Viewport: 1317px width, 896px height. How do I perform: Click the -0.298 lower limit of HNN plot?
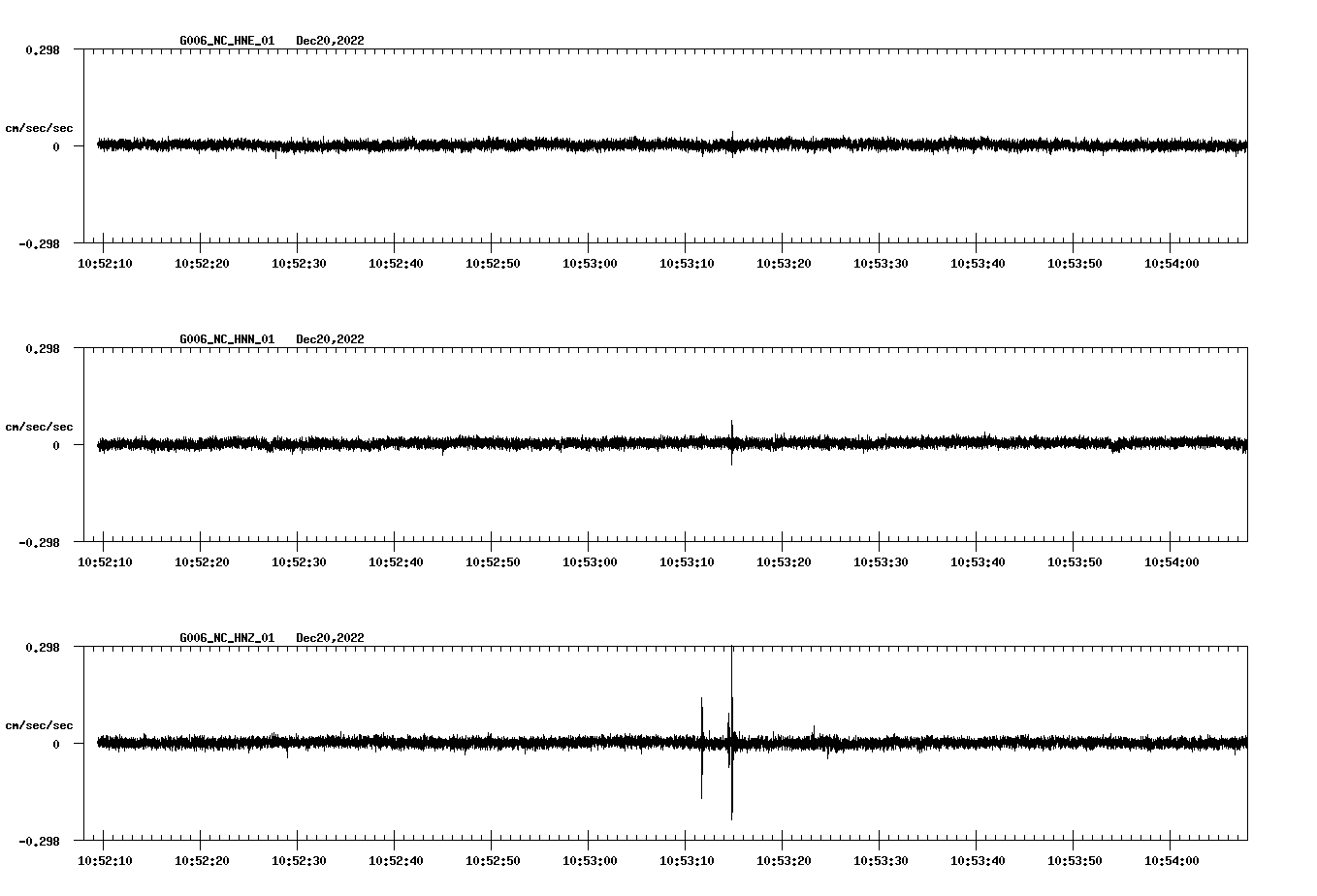pos(39,543)
